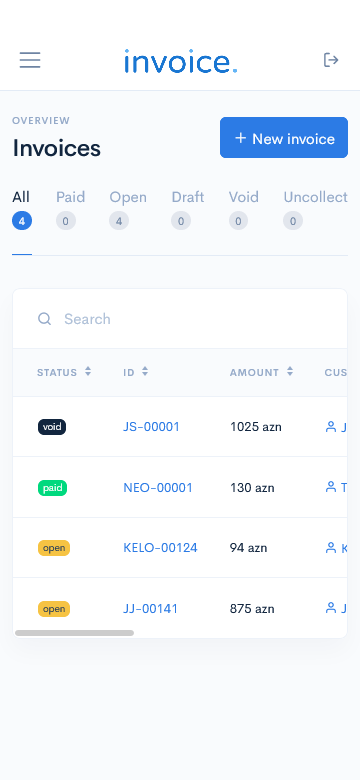Click the table horizontal scrollbar
The width and height of the screenshot is (360, 780).
pyautogui.click(x=75, y=633)
